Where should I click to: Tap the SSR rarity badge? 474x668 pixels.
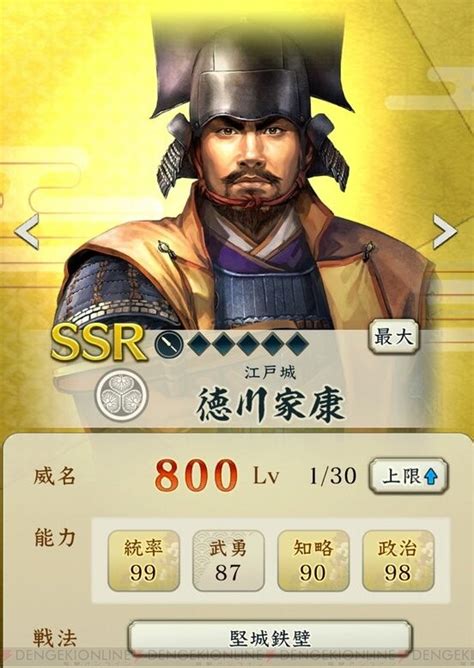[99, 342]
